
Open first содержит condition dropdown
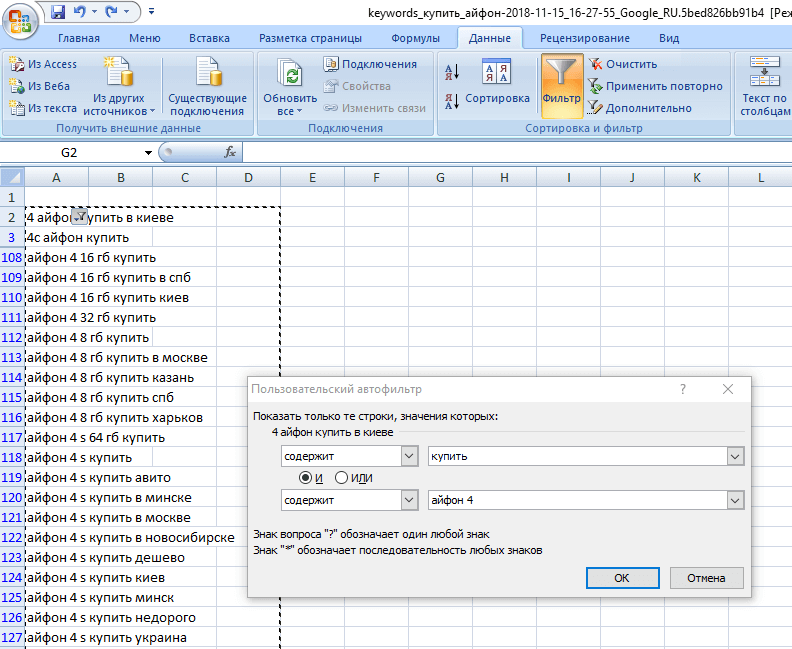pos(408,456)
